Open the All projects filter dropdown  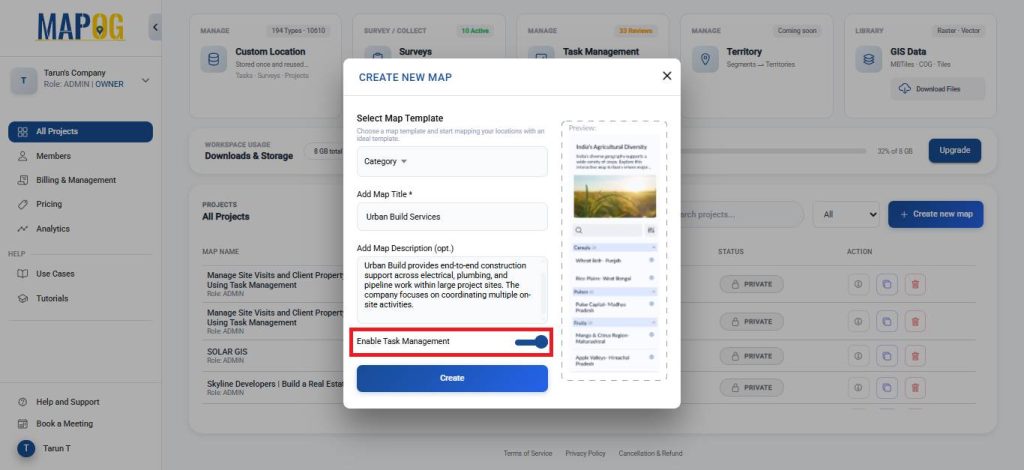coord(846,214)
